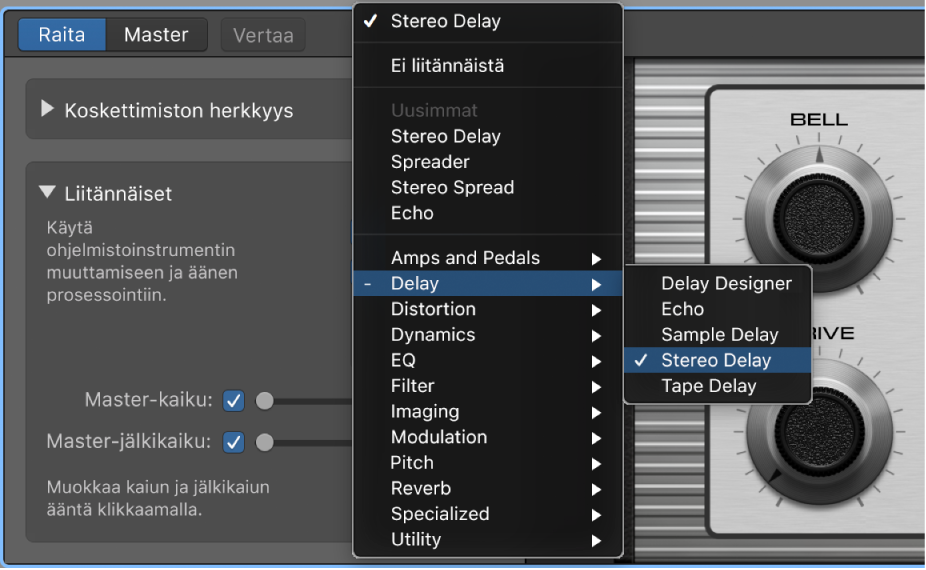Adjust the Master-kaiku slider handle
926x570 pixels.
[265, 400]
